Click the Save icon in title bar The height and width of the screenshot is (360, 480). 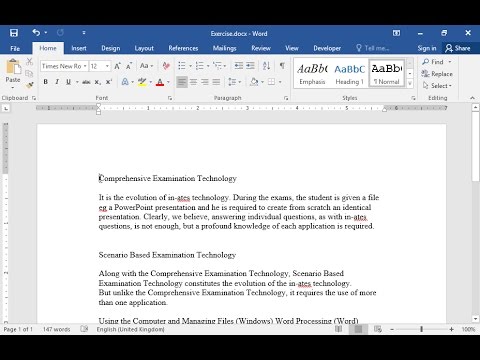point(14,33)
